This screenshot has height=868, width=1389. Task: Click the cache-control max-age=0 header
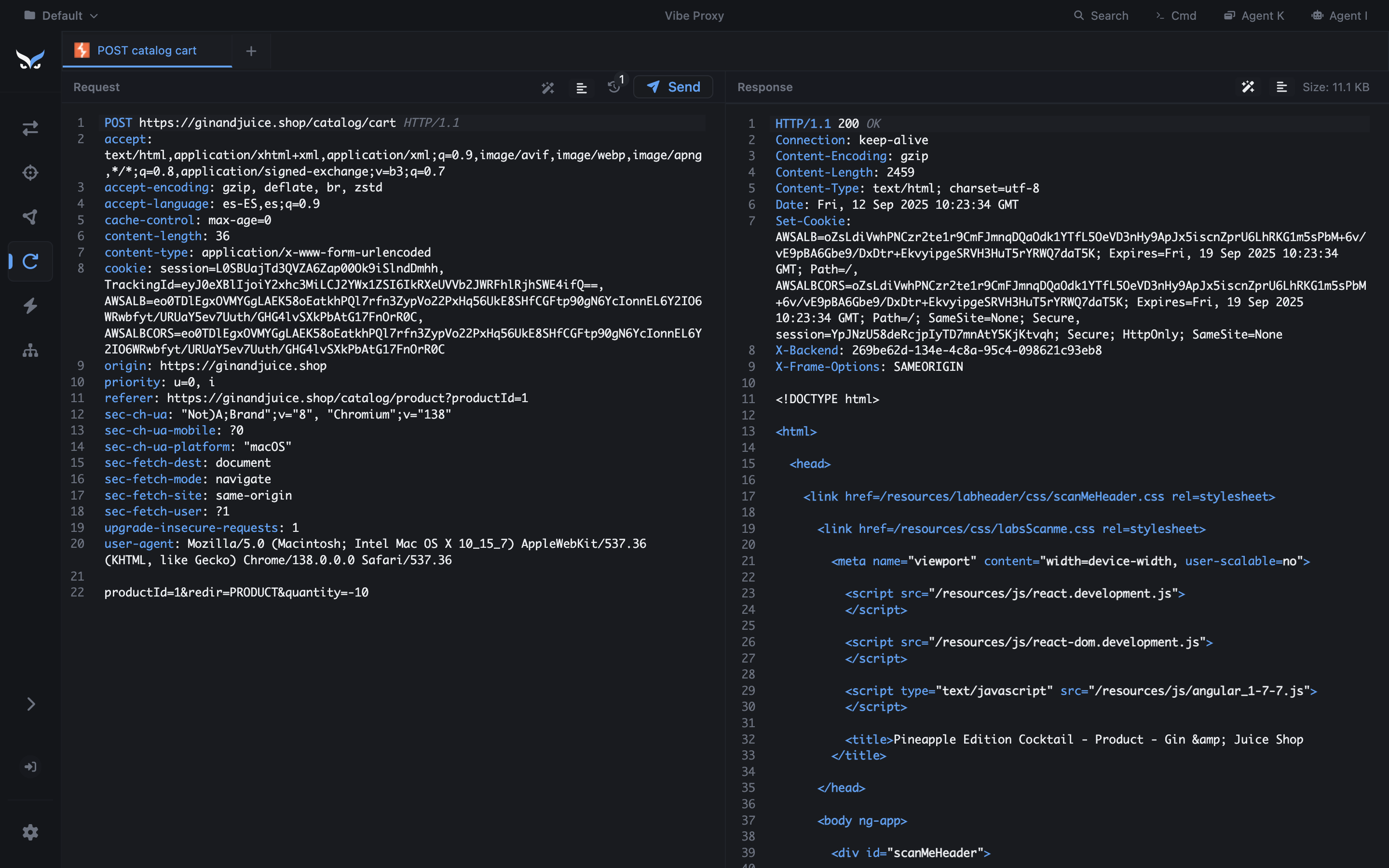[x=188, y=220]
